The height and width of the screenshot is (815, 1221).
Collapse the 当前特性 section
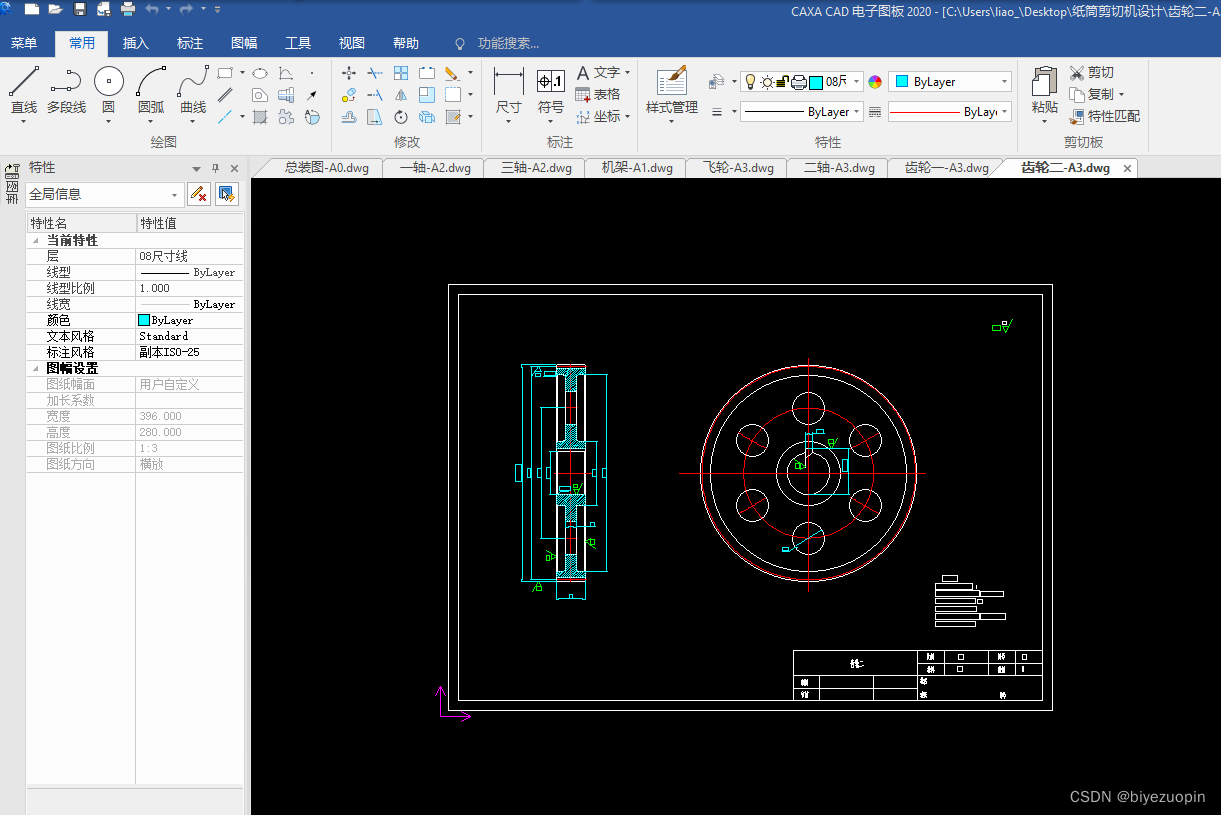(37, 241)
